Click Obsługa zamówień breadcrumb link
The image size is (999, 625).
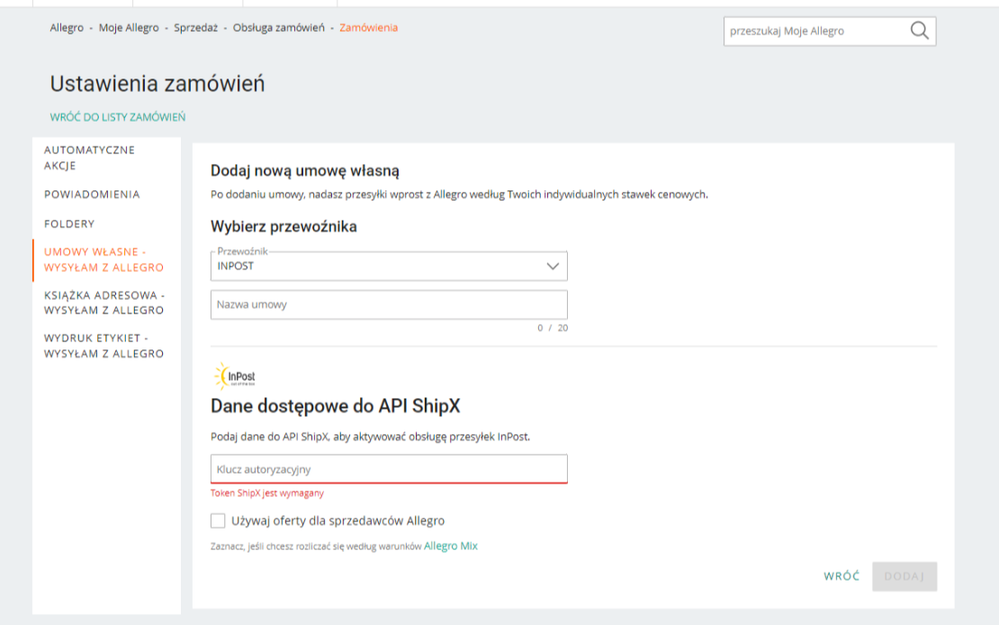point(278,28)
